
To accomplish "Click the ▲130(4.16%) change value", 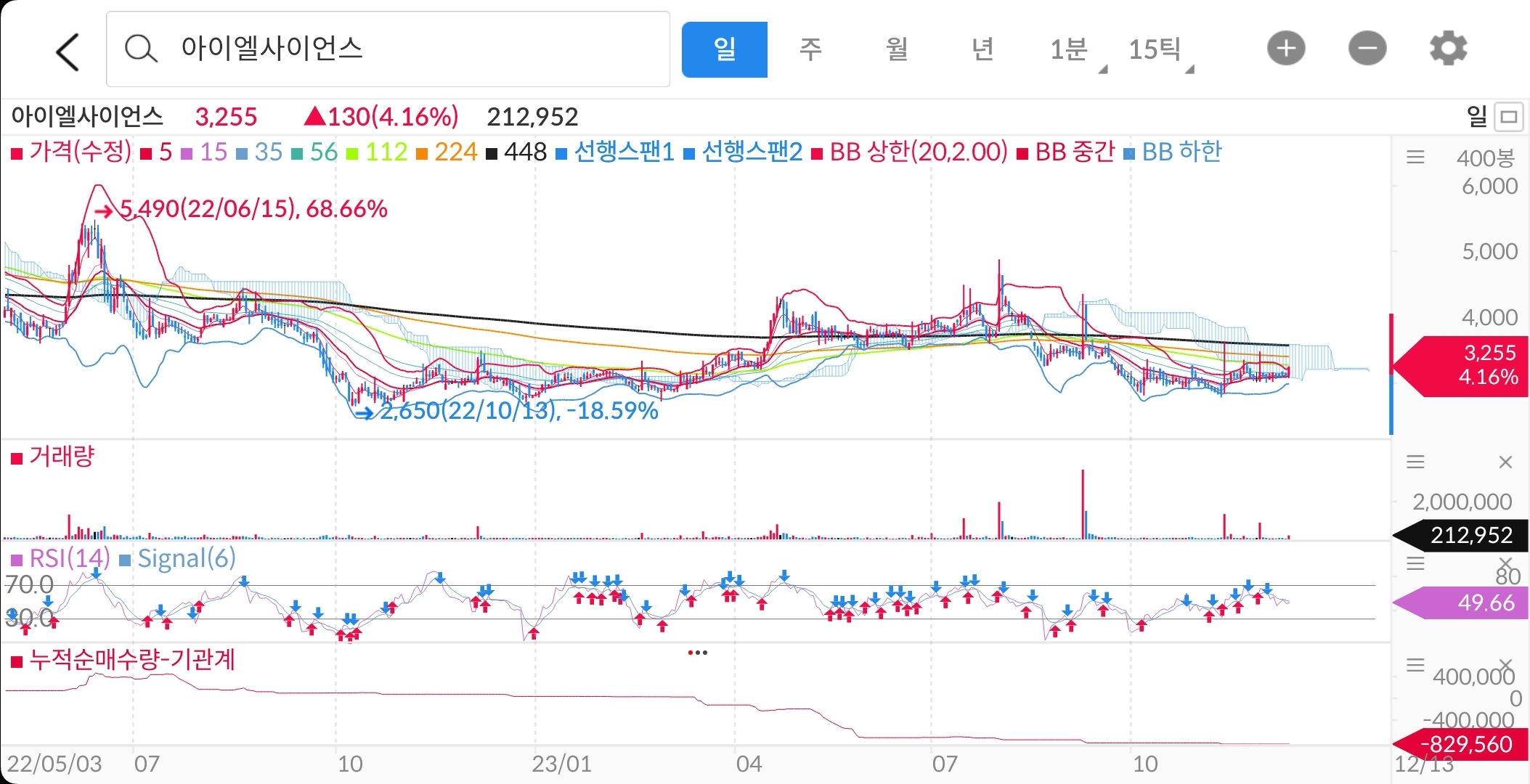I will [381, 116].
